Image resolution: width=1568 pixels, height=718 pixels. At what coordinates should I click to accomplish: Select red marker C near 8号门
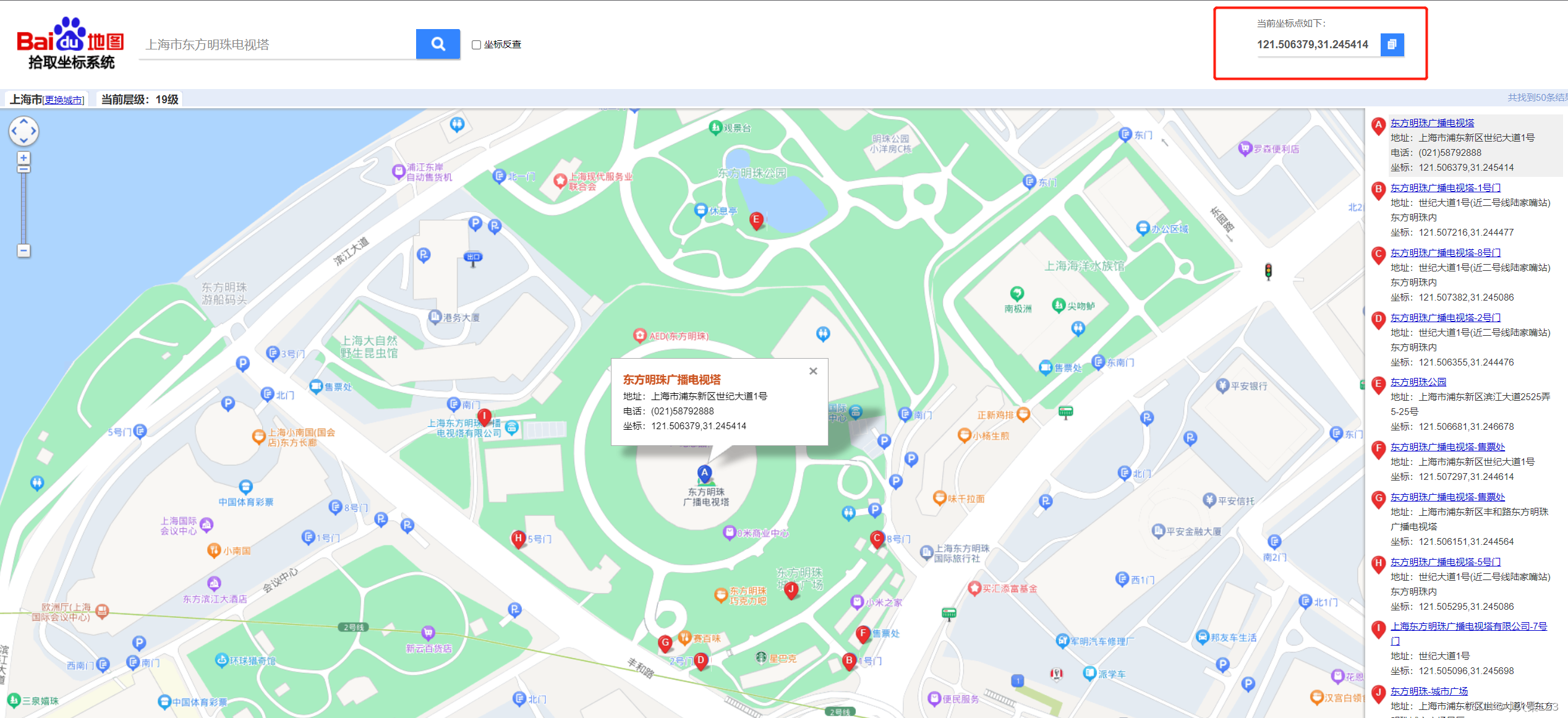(877, 539)
